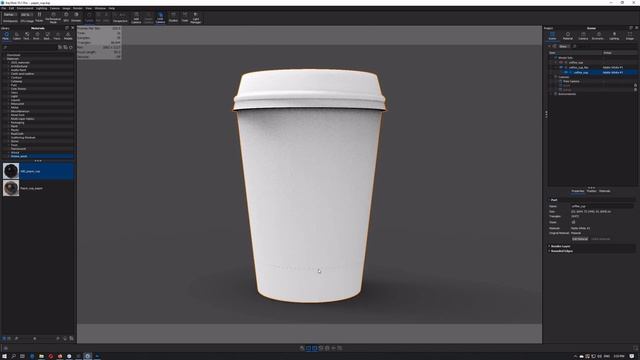
Task: Toggle visibility checkbox of coffee_cup_lid
Action: (561, 67)
